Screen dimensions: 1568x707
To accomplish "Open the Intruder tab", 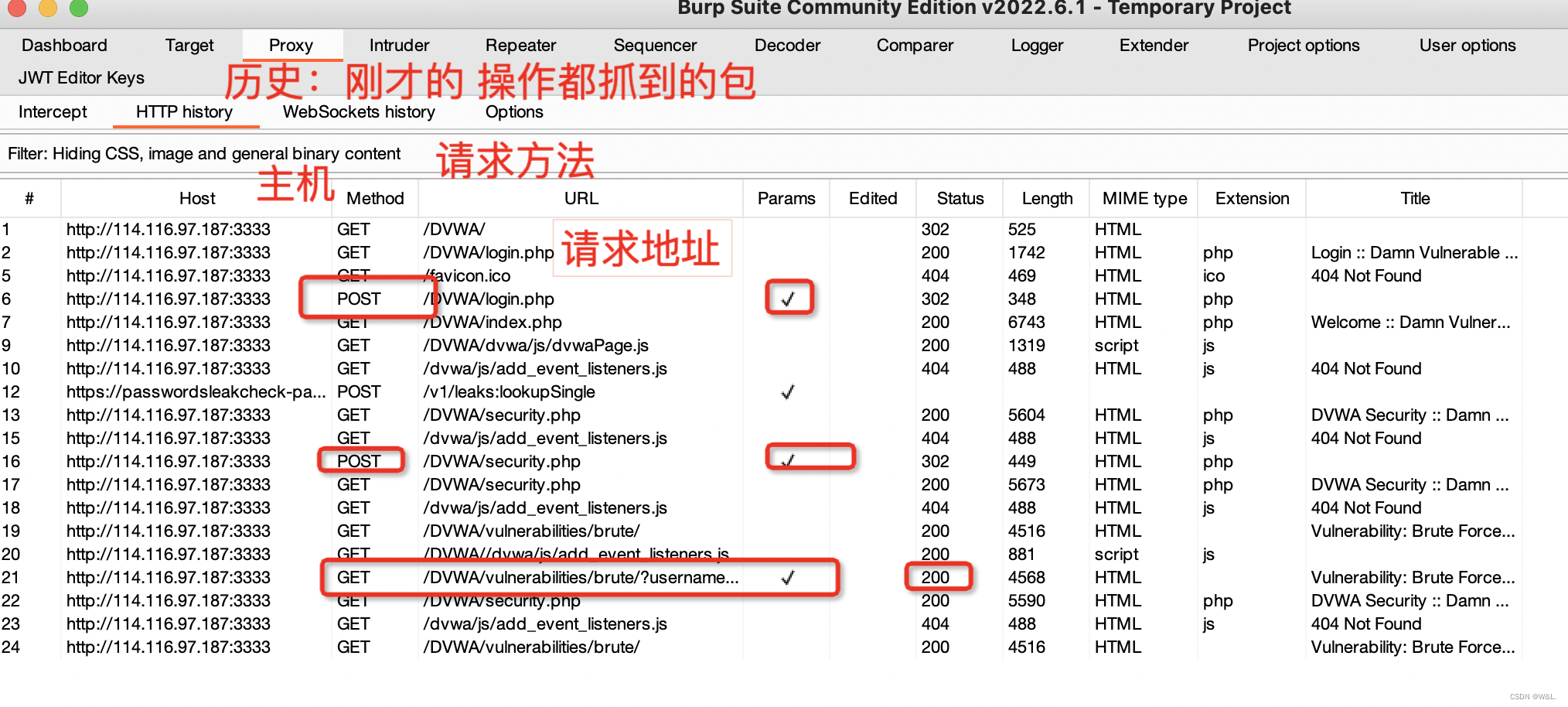I will point(399,46).
